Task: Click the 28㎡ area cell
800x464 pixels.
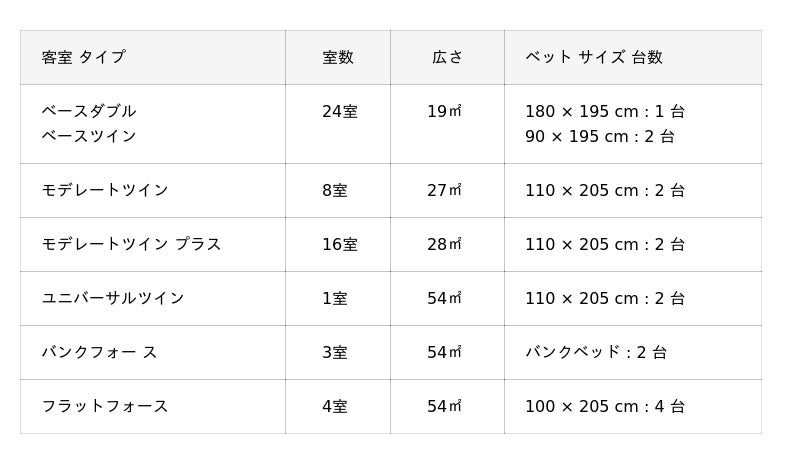Action: pos(444,244)
